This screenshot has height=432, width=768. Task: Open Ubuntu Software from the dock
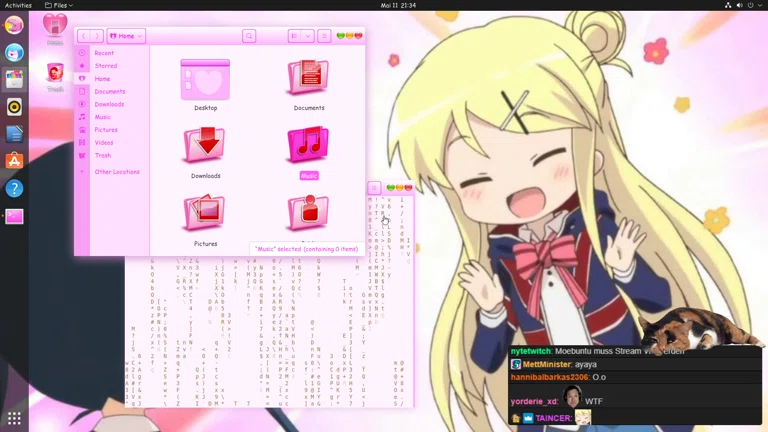[14, 161]
